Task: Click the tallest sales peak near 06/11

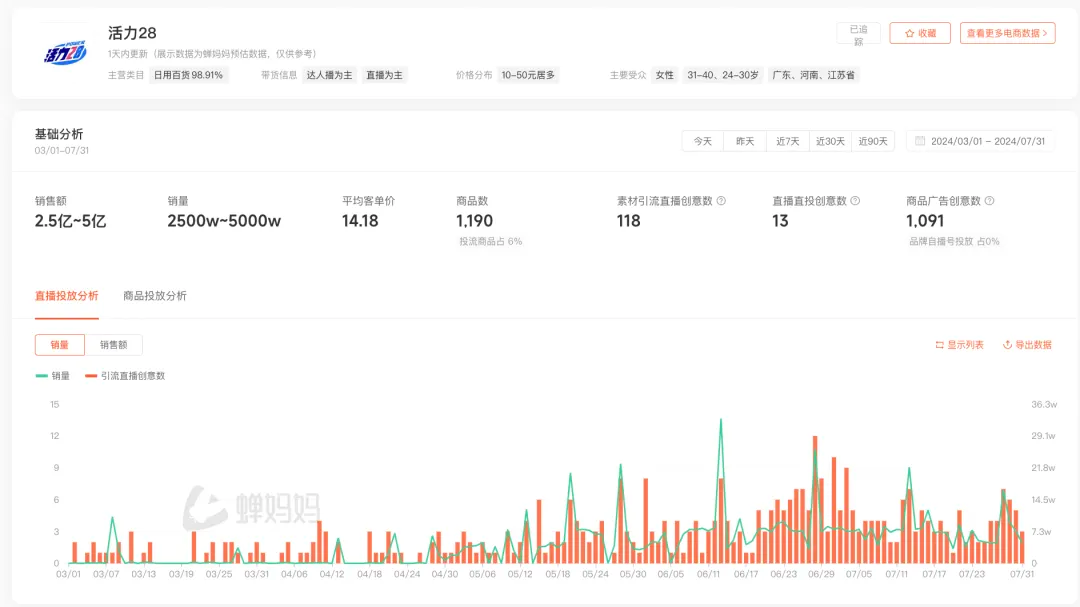Action: click(721, 420)
